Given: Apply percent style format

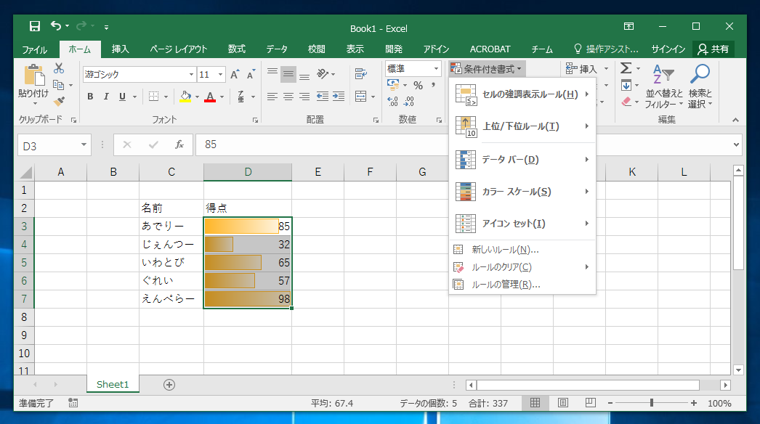Looking at the screenshot, I should [418, 85].
